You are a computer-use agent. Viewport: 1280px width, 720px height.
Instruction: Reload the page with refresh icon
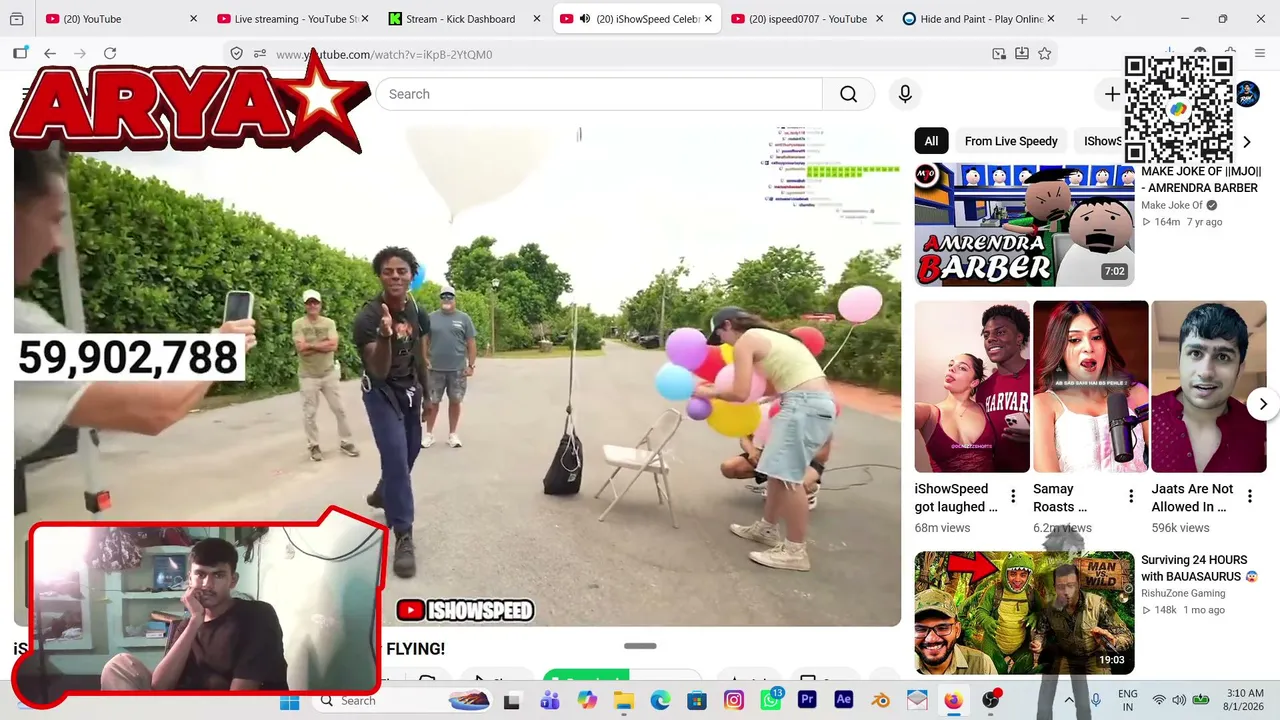coord(110,54)
